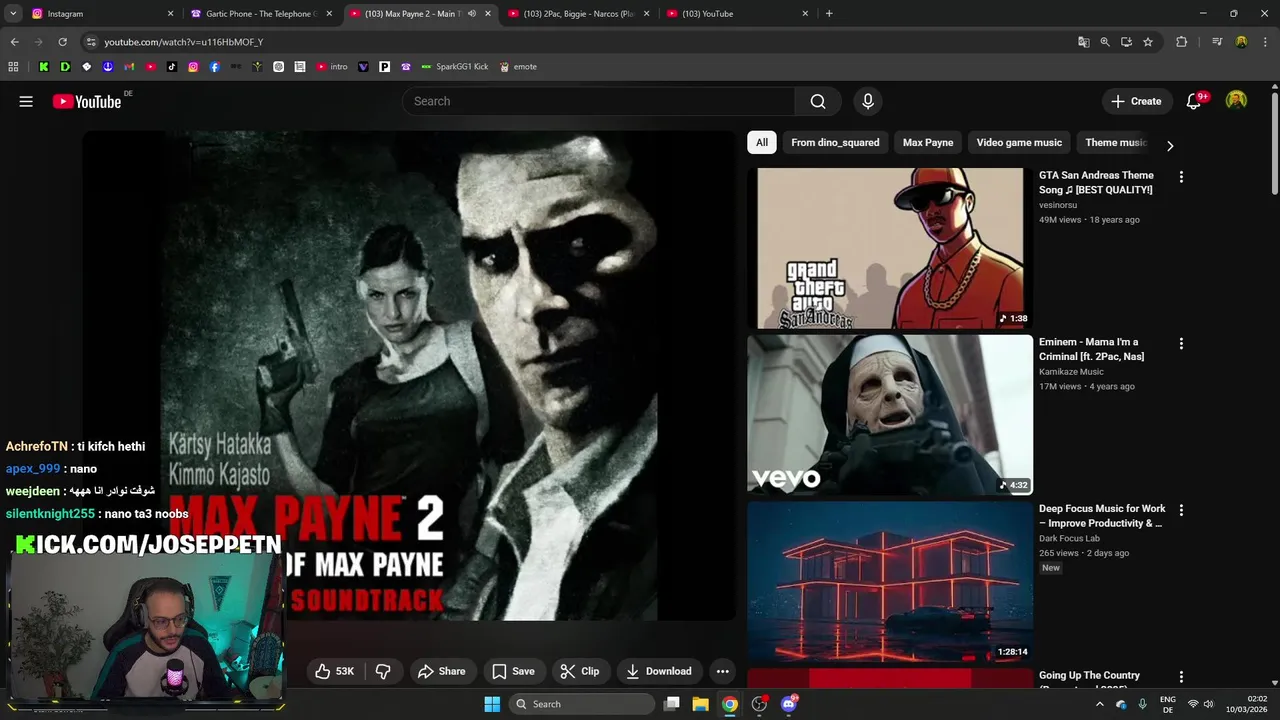
Task: Open options for GTA San Andreas video
Action: pos(1181,177)
